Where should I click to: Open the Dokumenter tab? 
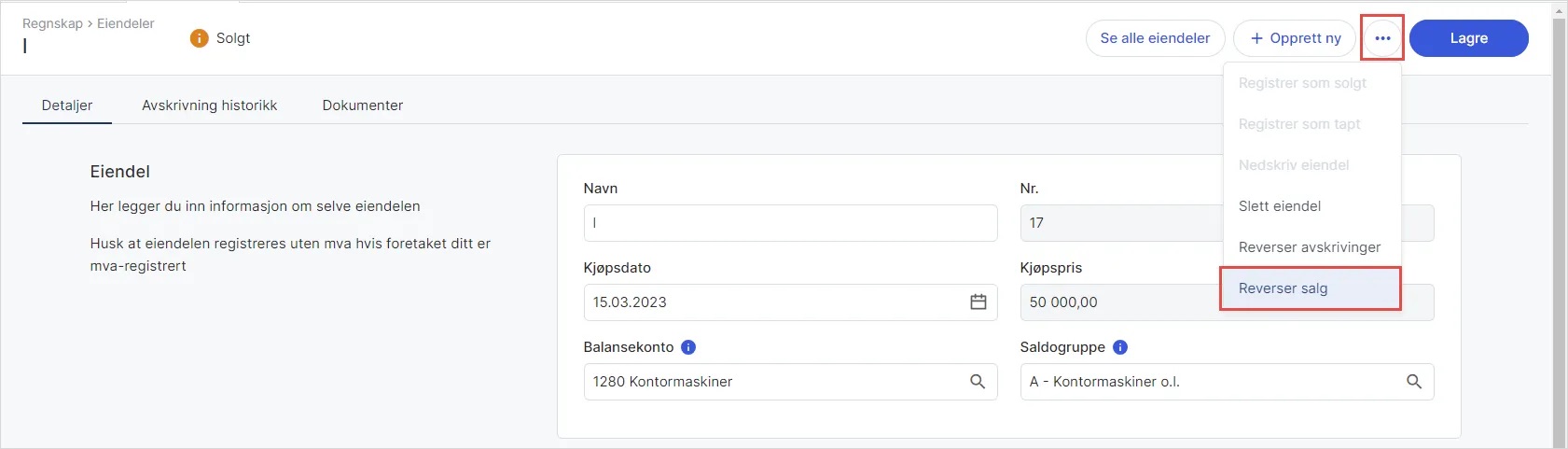[x=362, y=105]
